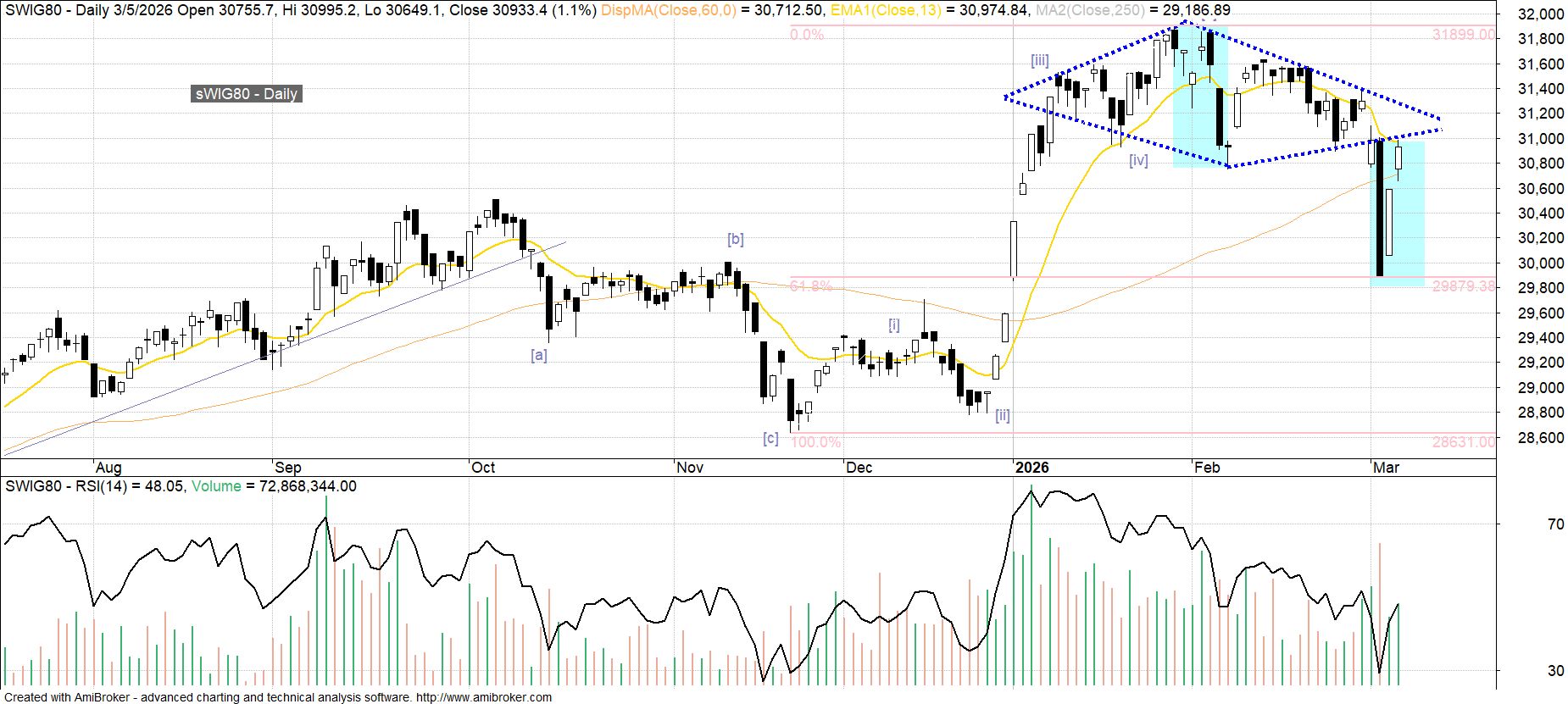Screen dimensions: 1568x704
Task: Click the 29879.38 price label
Action: coord(1464,286)
